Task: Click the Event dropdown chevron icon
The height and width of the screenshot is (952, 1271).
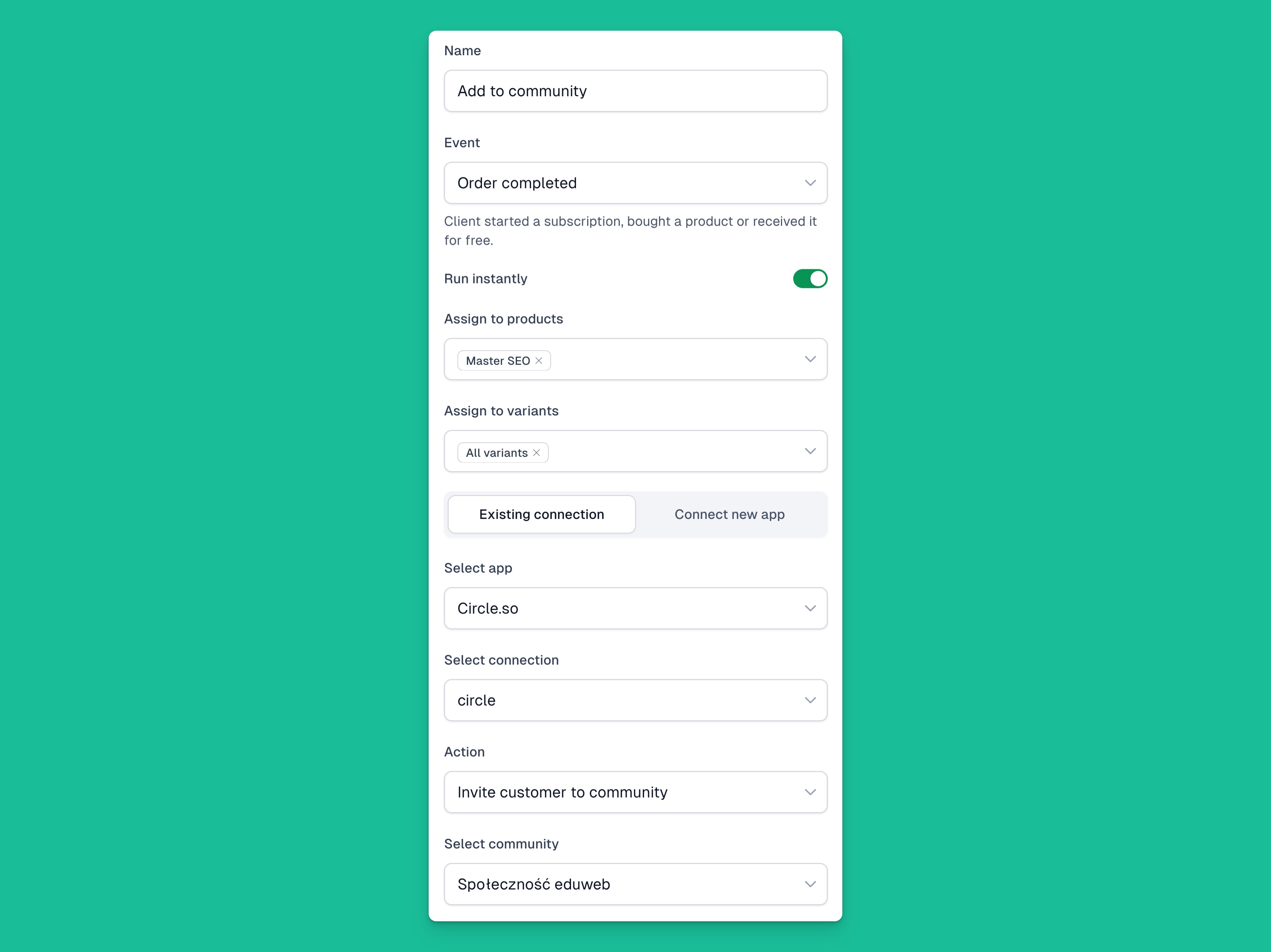Action: tap(810, 183)
